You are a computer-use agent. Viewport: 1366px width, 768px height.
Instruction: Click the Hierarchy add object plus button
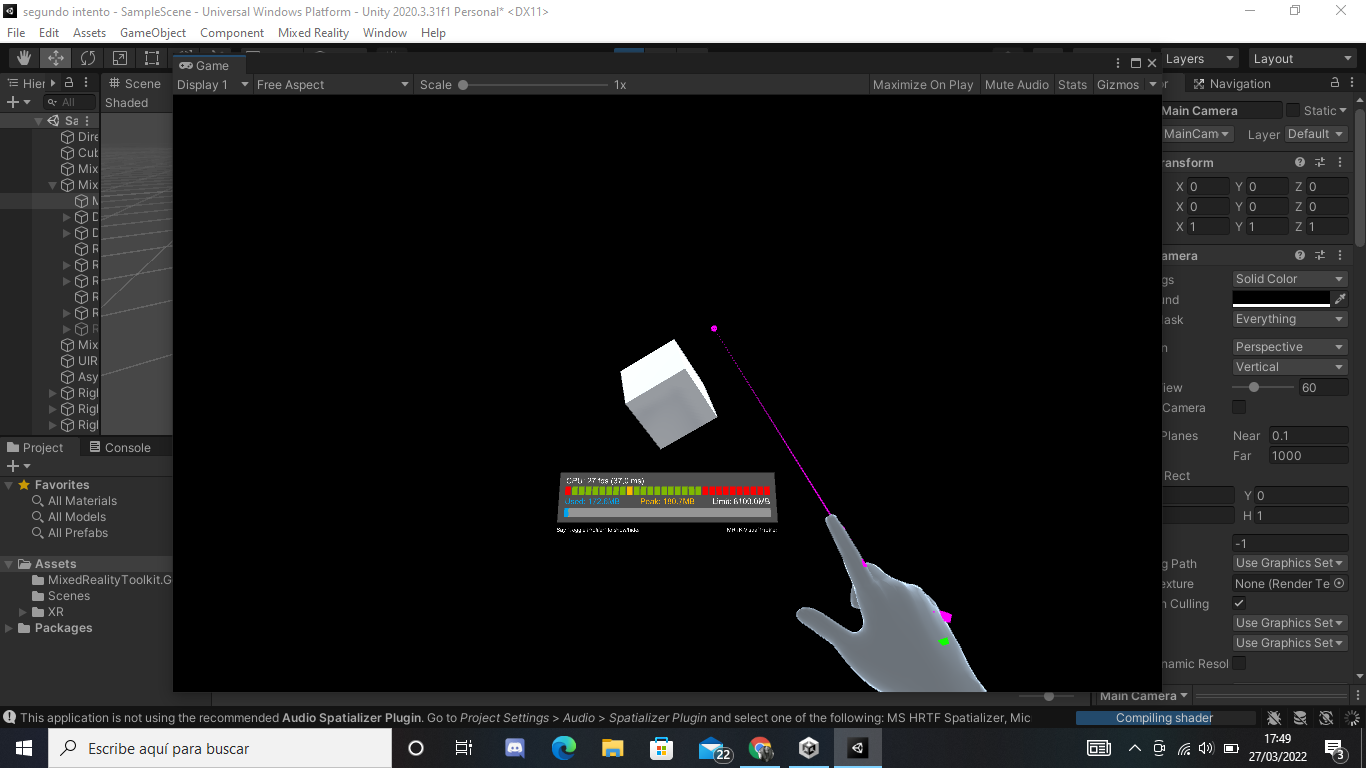[x=12, y=102]
